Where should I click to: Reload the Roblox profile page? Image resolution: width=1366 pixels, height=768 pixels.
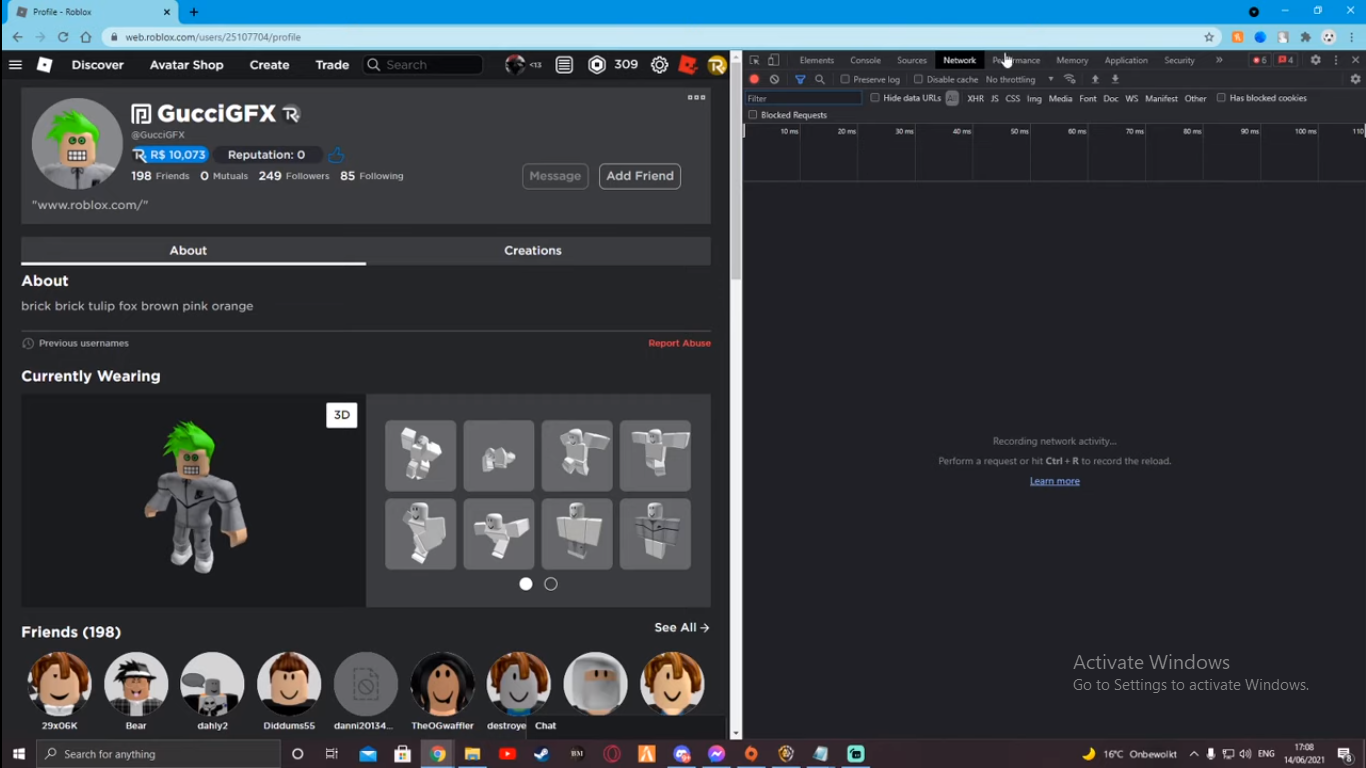tap(63, 37)
